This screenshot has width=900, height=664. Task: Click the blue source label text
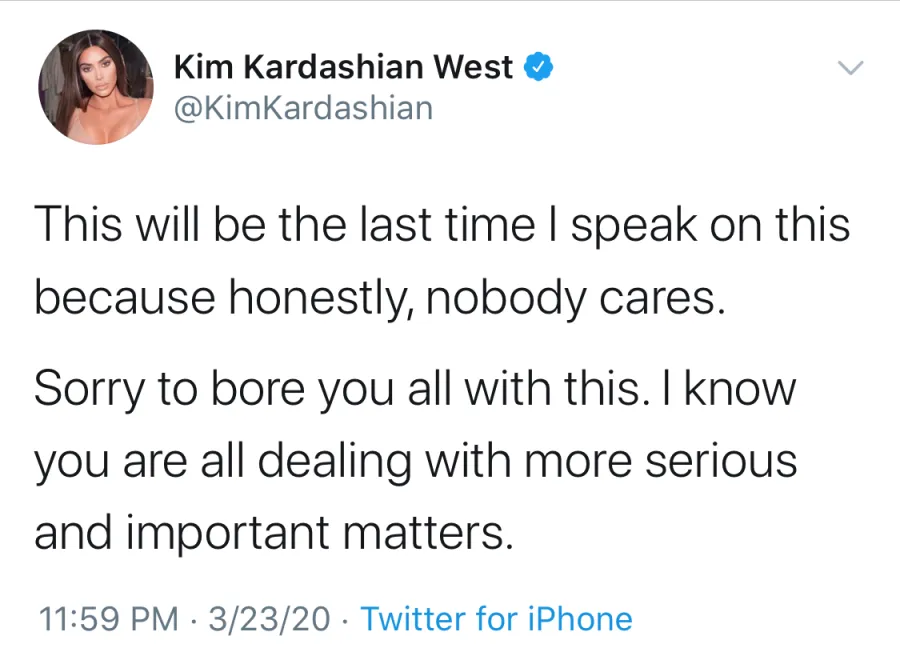point(497,619)
